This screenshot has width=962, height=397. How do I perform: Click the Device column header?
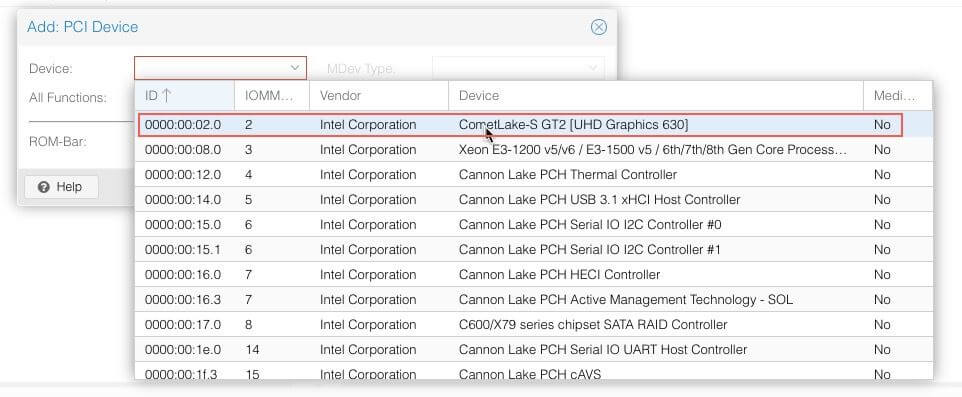coord(656,96)
